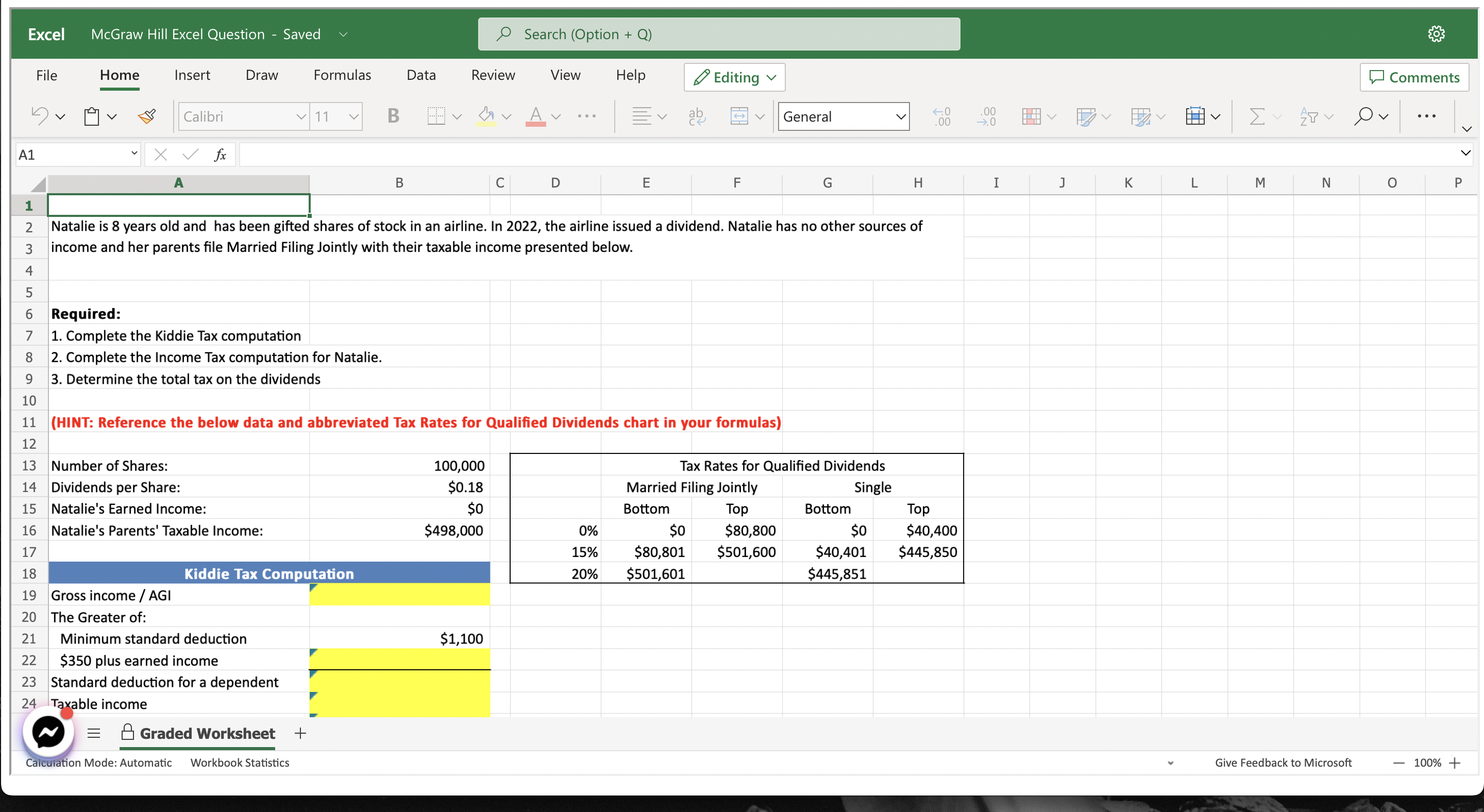Select the Format Painter tool
The width and height of the screenshot is (1484, 812).
pyautogui.click(x=146, y=116)
